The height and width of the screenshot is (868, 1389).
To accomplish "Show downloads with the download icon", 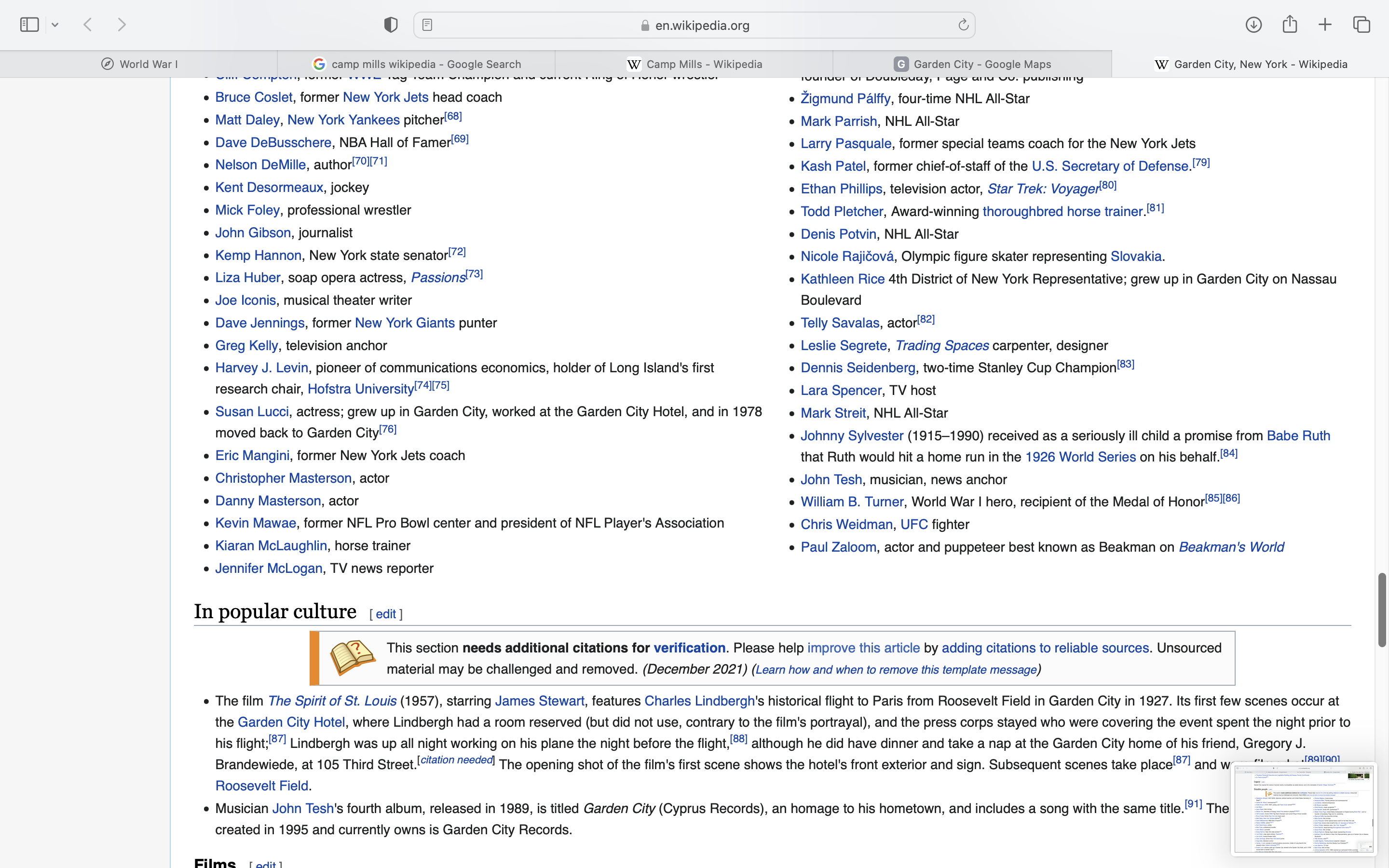I will click(1253, 25).
